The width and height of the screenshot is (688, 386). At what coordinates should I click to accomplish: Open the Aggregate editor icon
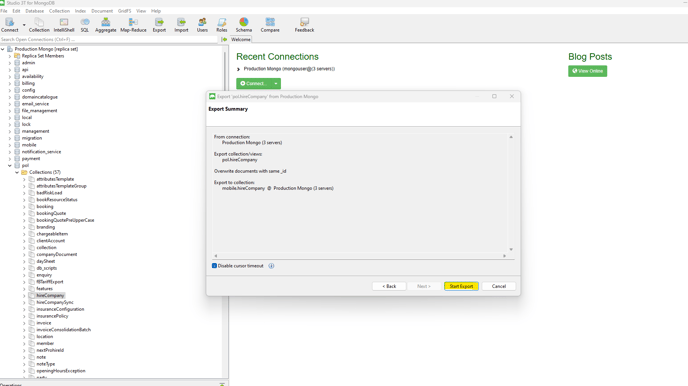(x=106, y=22)
